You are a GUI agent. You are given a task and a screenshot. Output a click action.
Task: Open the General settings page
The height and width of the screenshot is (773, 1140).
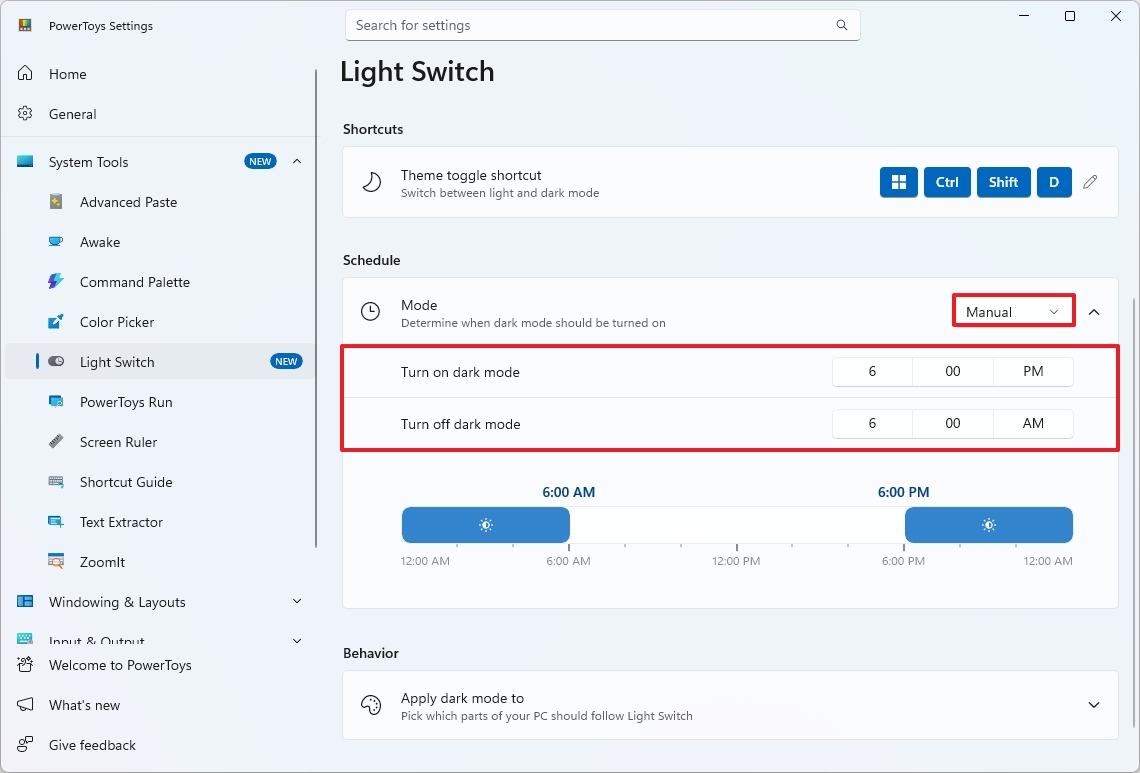pos(71,114)
